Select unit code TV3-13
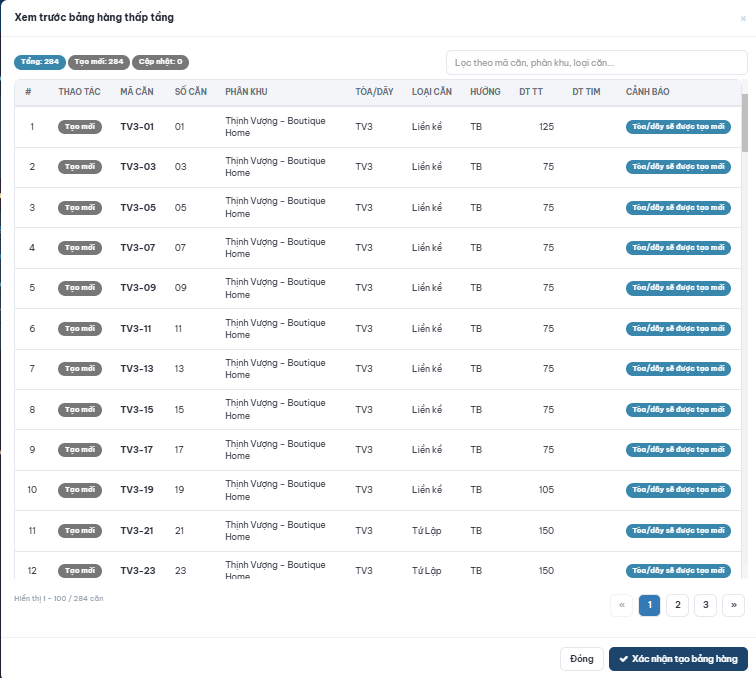 pyautogui.click(x=136, y=369)
